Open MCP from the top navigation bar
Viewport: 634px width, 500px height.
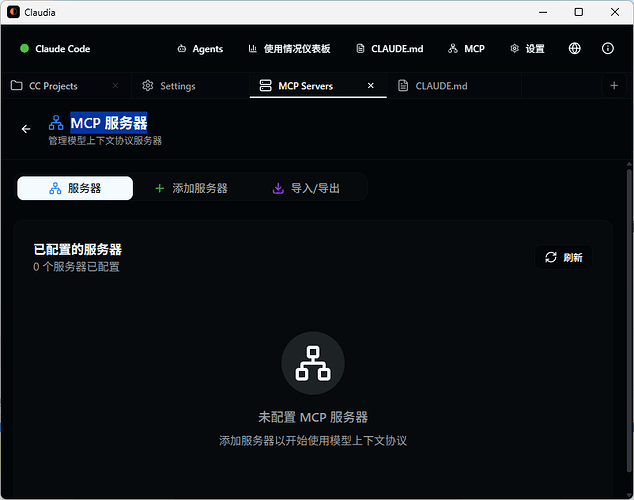click(x=466, y=49)
